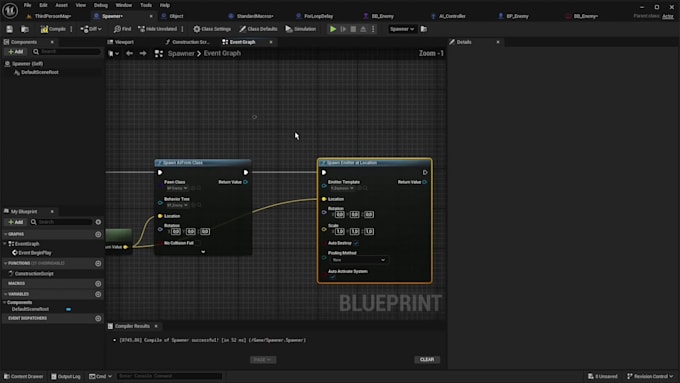
Task: Add a new variable with plus icon
Action: click(98, 294)
